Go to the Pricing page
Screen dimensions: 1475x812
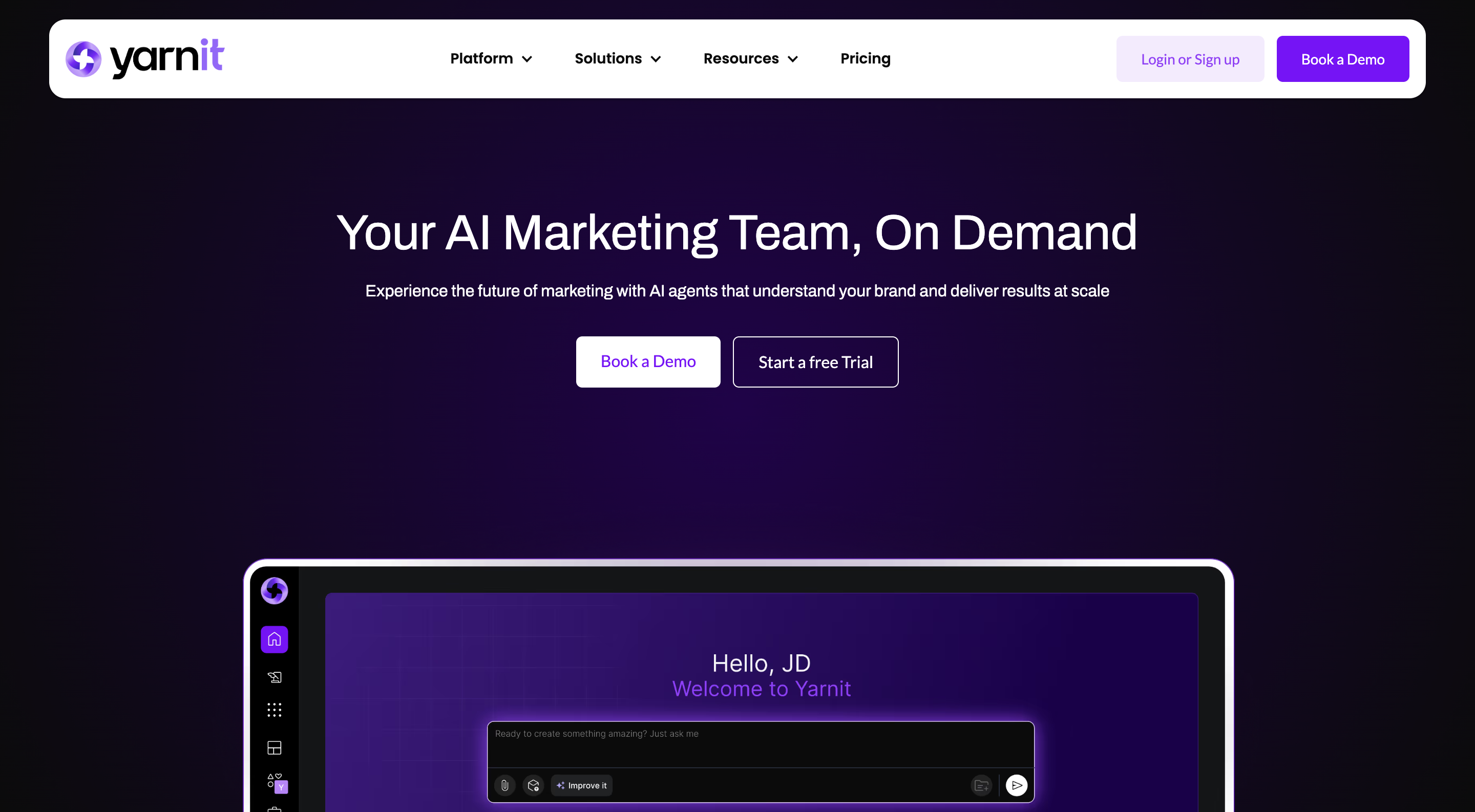[x=865, y=58]
